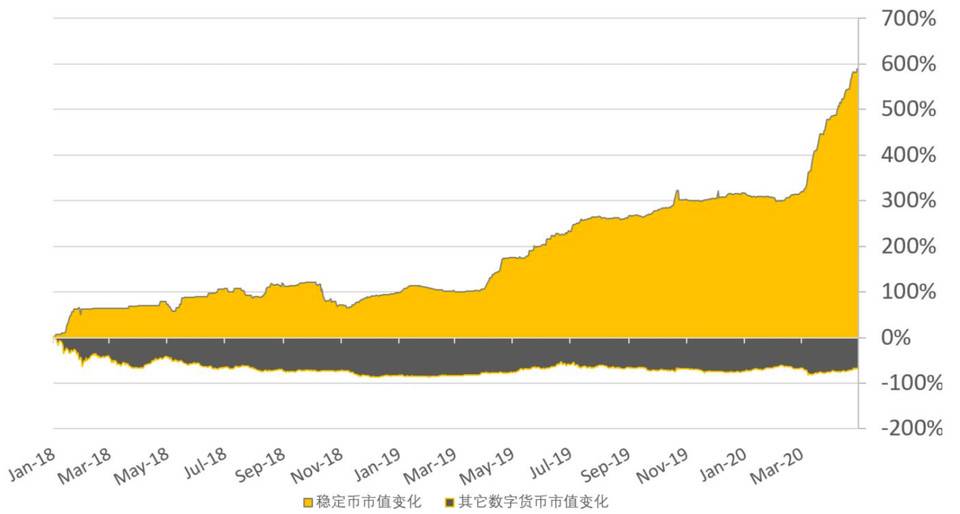960x514 pixels.
Task: Click the 0% y-axis label
Action: click(x=917, y=337)
